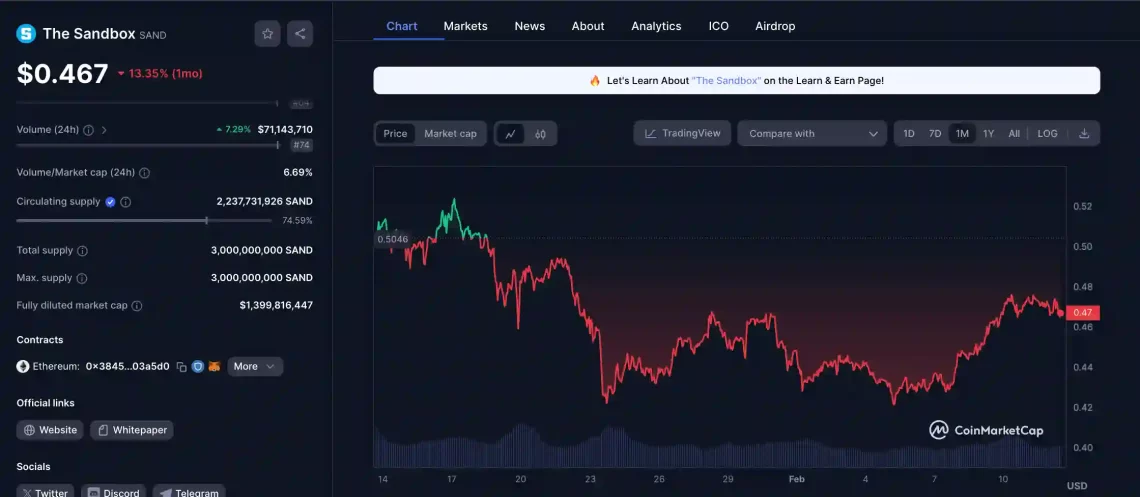Toggle LOG scale on chart

pos(1048,134)
